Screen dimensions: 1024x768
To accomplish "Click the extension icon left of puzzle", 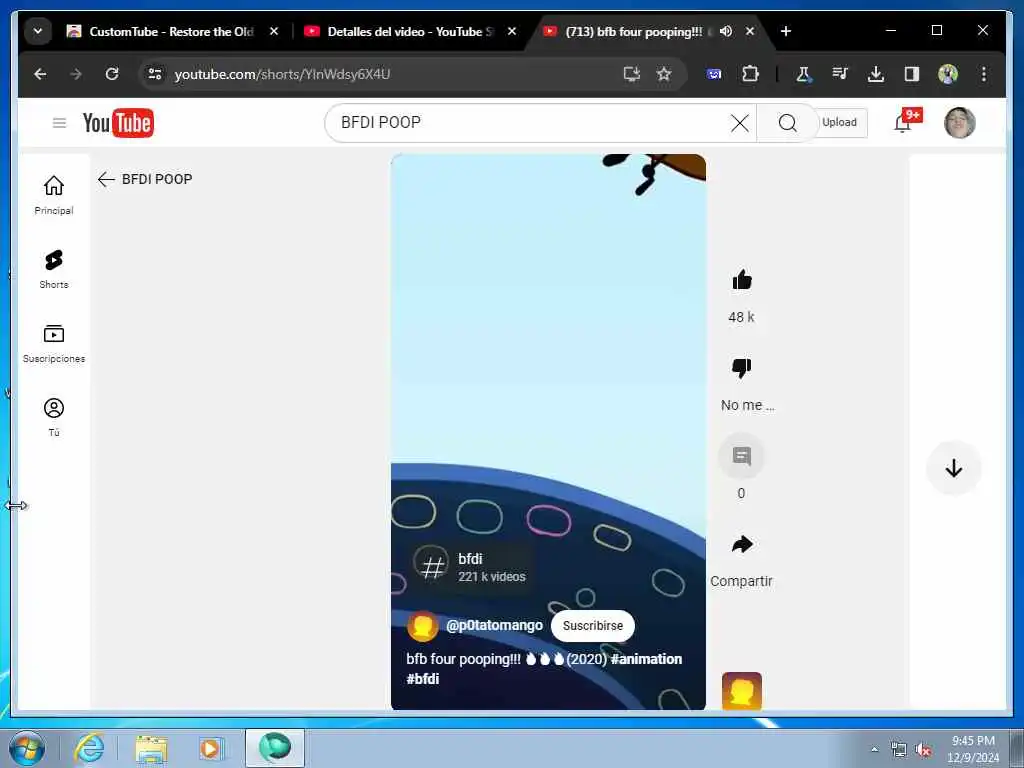I will tap(714, 74).
